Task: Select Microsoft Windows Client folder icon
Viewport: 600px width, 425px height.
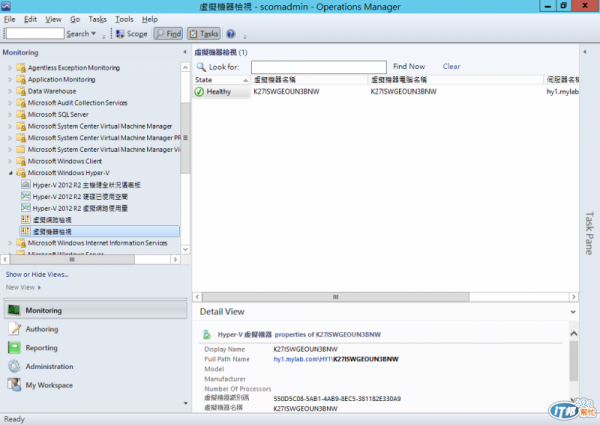Action: [x=21, y=161]
